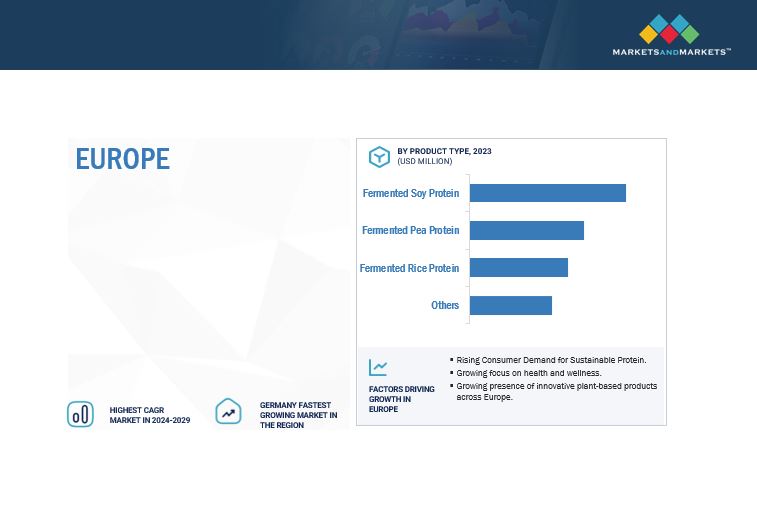Screen dimensions: 757x530
Task: Select the Fermented Rice Protein label
Action: point(409,268)
